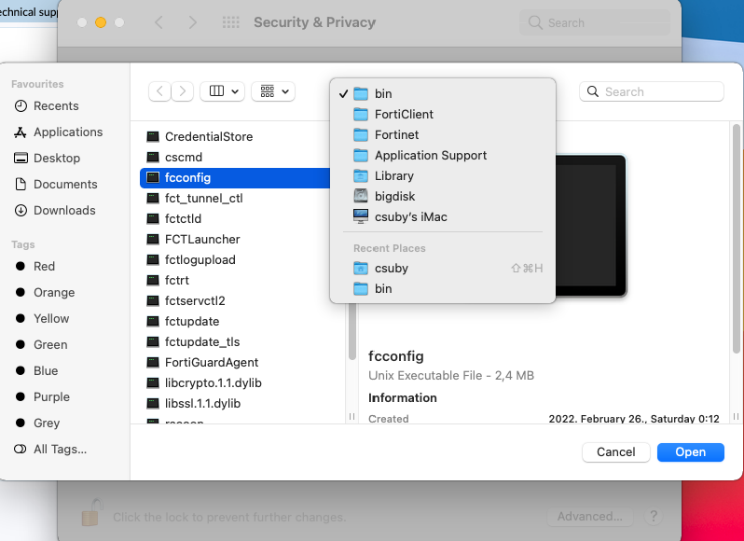Viewport: 744px width, 541px height.
Task: Open the grid grouping dropdown
Action: tap(273, 92)
